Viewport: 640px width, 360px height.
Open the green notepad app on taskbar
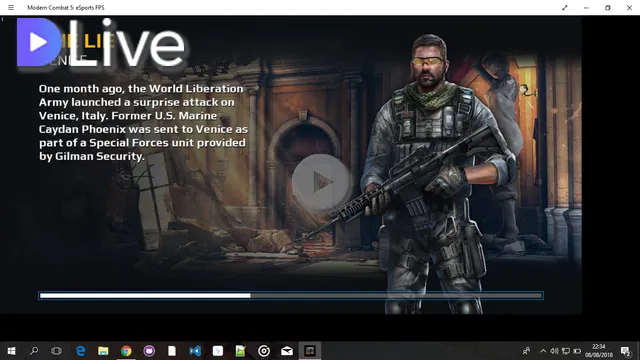coord(241,351)
